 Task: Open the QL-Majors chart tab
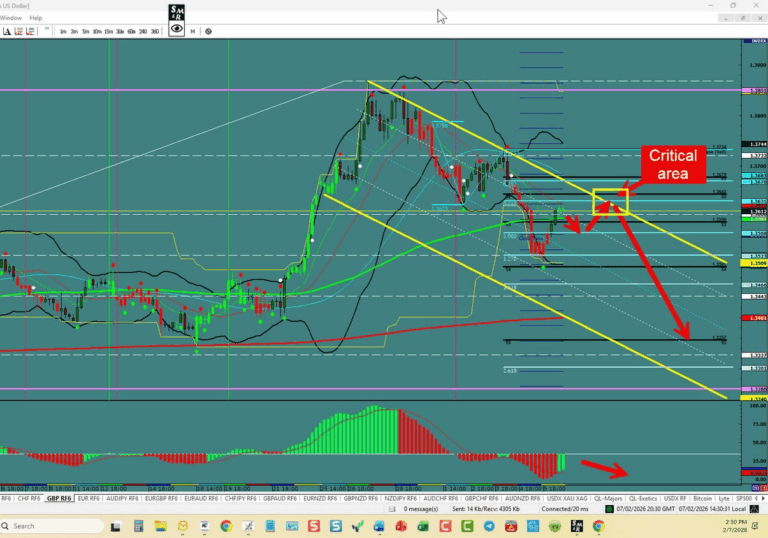pos(608,498)
